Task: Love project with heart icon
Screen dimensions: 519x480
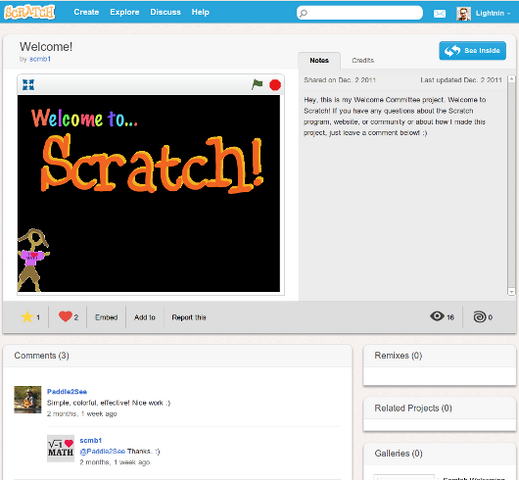Action: (65, 317)
